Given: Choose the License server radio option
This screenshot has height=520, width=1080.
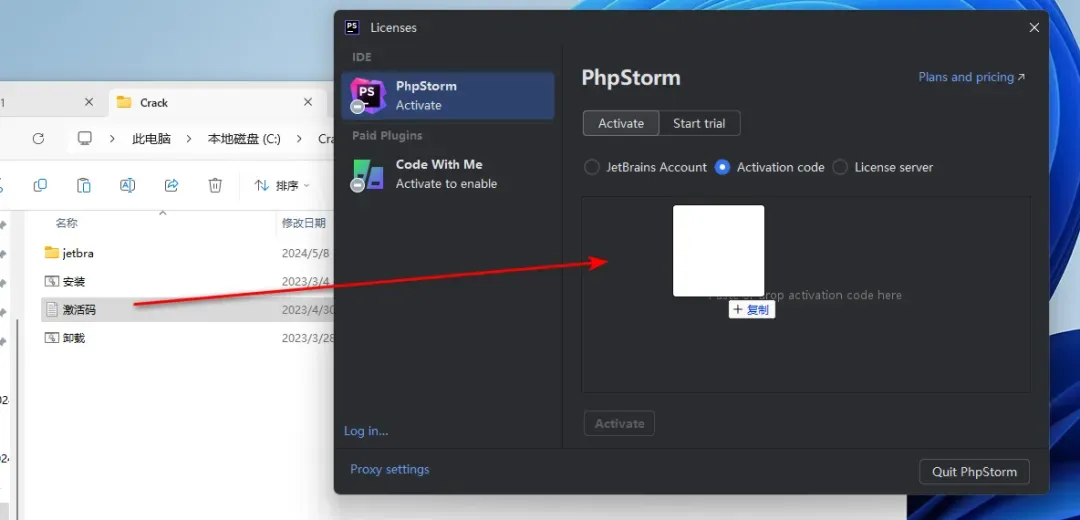Looking at the screenshot, I should pyautogui.click(x=882, y=167).
